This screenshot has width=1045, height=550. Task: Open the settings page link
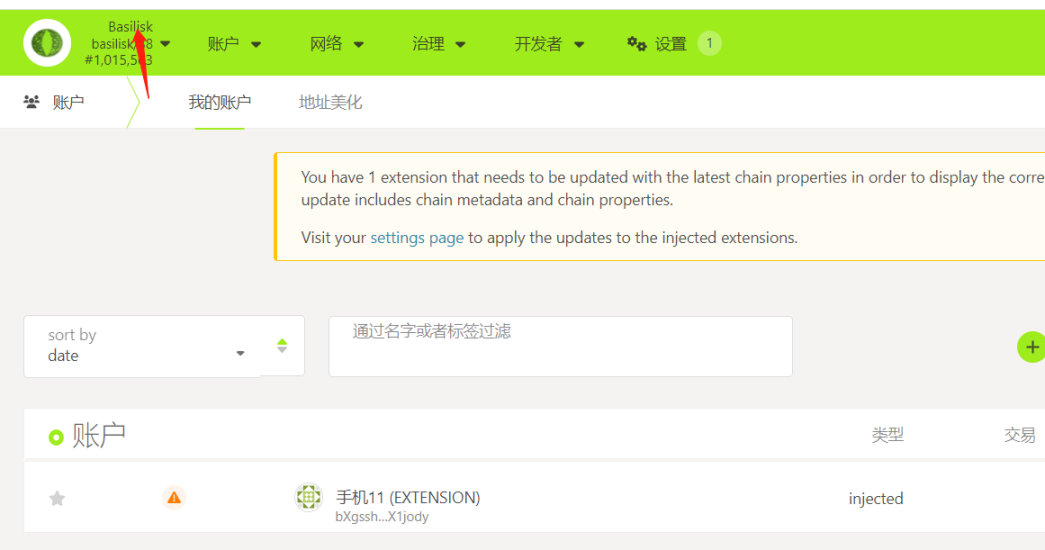pyautogui.click(x=417, y=238)
